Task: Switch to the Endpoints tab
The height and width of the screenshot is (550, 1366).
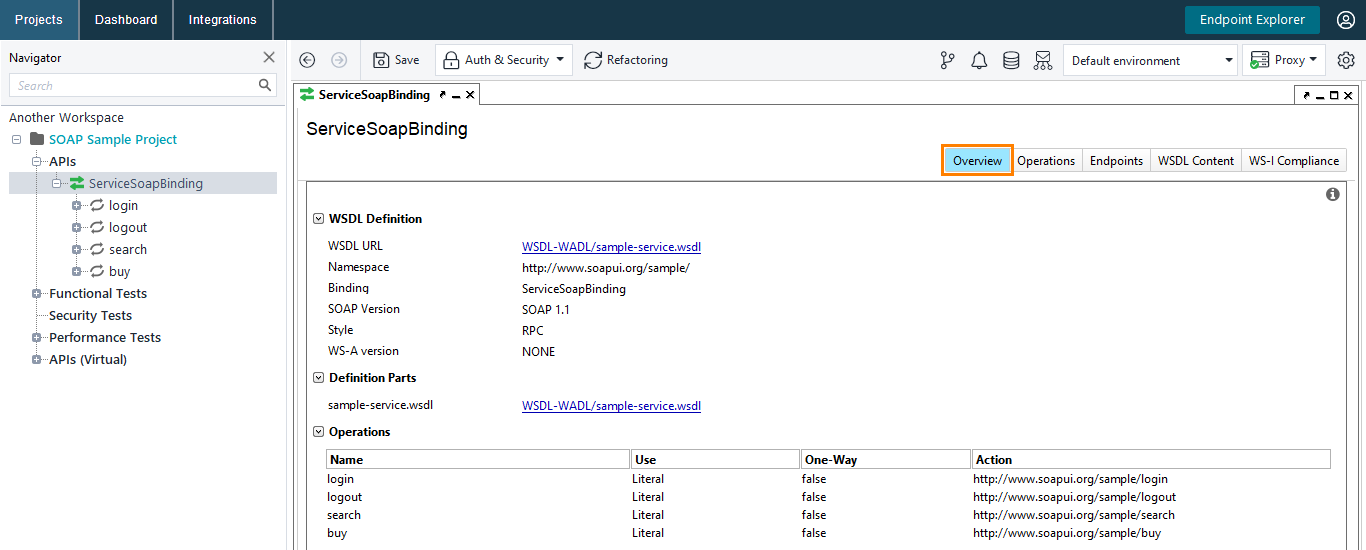Action: coord(1116,160)
